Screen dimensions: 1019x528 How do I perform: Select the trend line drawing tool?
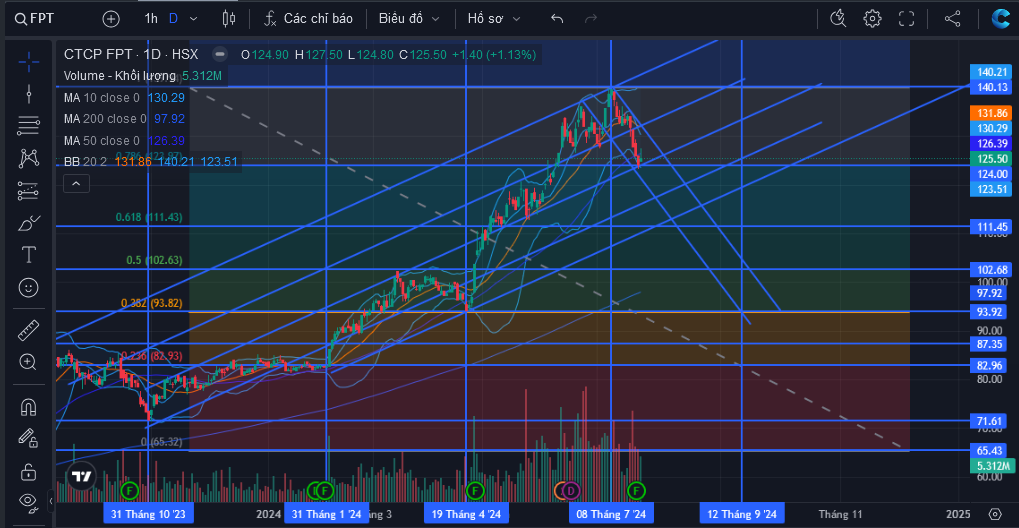(29, 94)
